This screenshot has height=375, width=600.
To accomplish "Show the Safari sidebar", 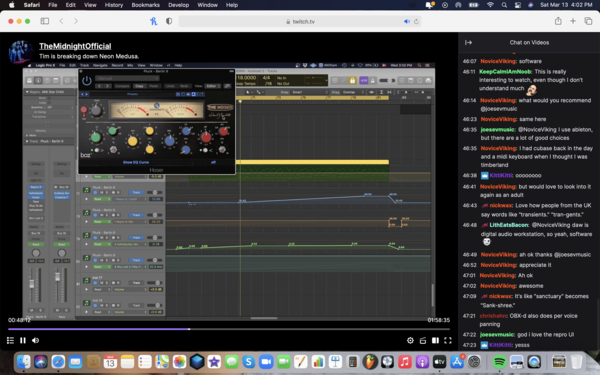I will point(45,21).
